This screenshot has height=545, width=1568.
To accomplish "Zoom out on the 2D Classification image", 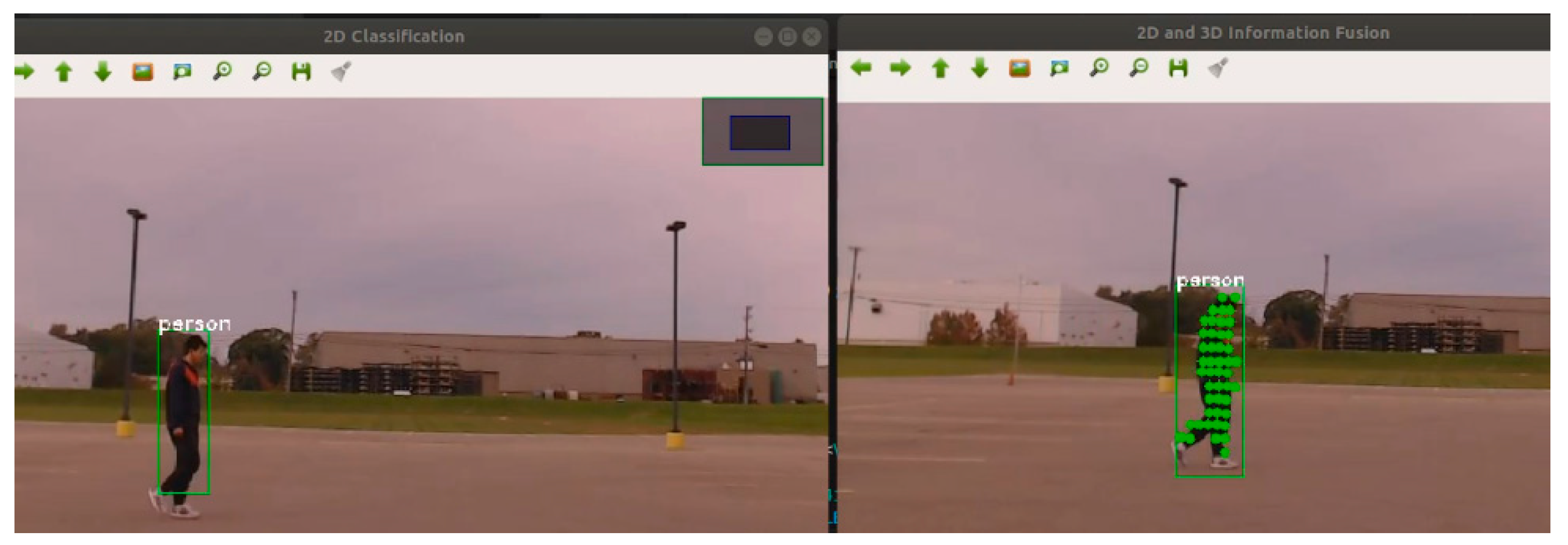I will 262,71.
